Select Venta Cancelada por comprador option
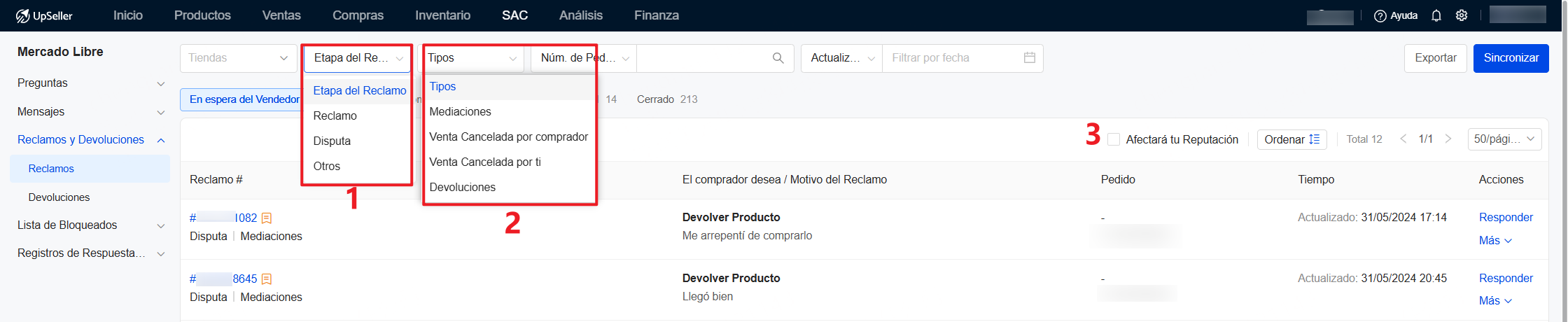 509,137
